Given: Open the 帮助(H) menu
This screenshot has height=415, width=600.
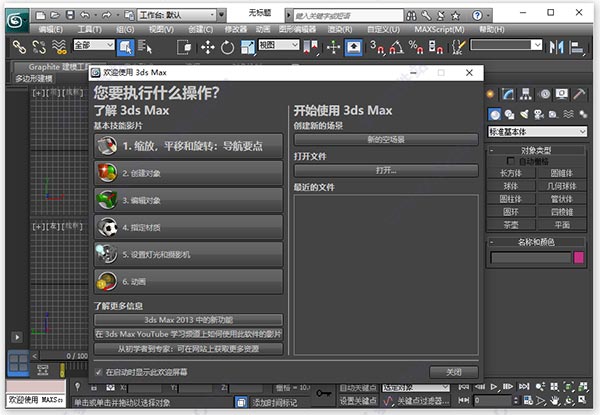Looking at the screenshot, I should (492, 29).
